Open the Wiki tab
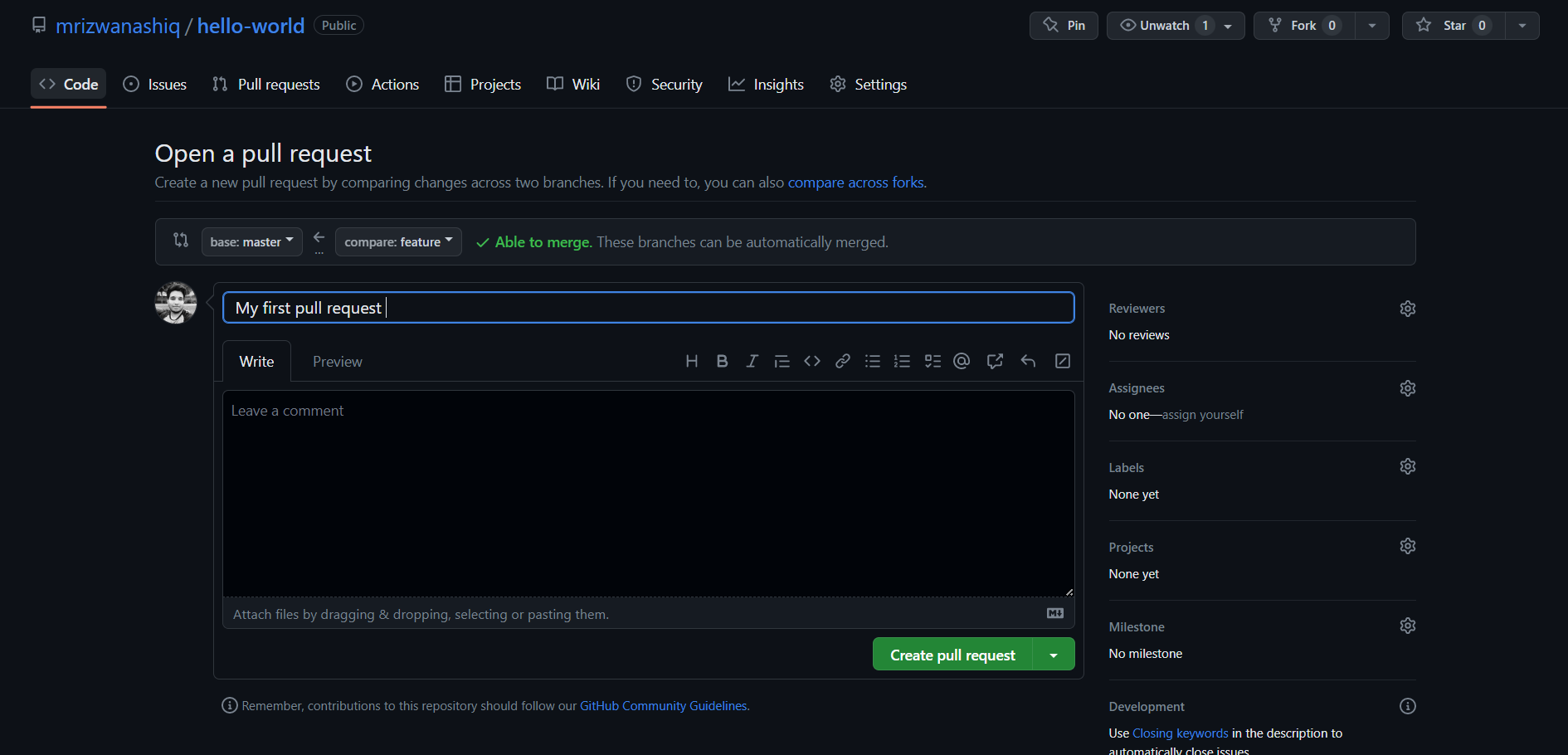The height and width of the screenshot is (755, 1568). pos(573,84)
